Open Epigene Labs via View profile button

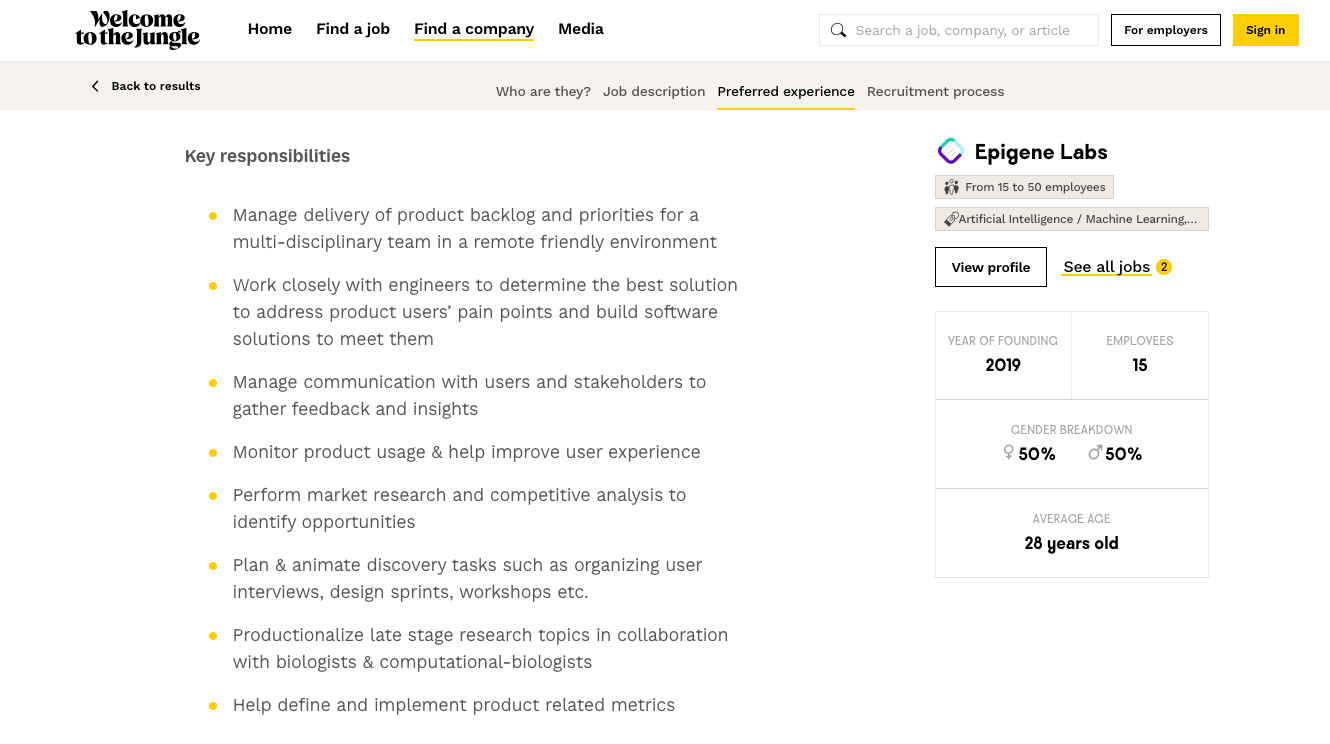[x=991, y=267]
